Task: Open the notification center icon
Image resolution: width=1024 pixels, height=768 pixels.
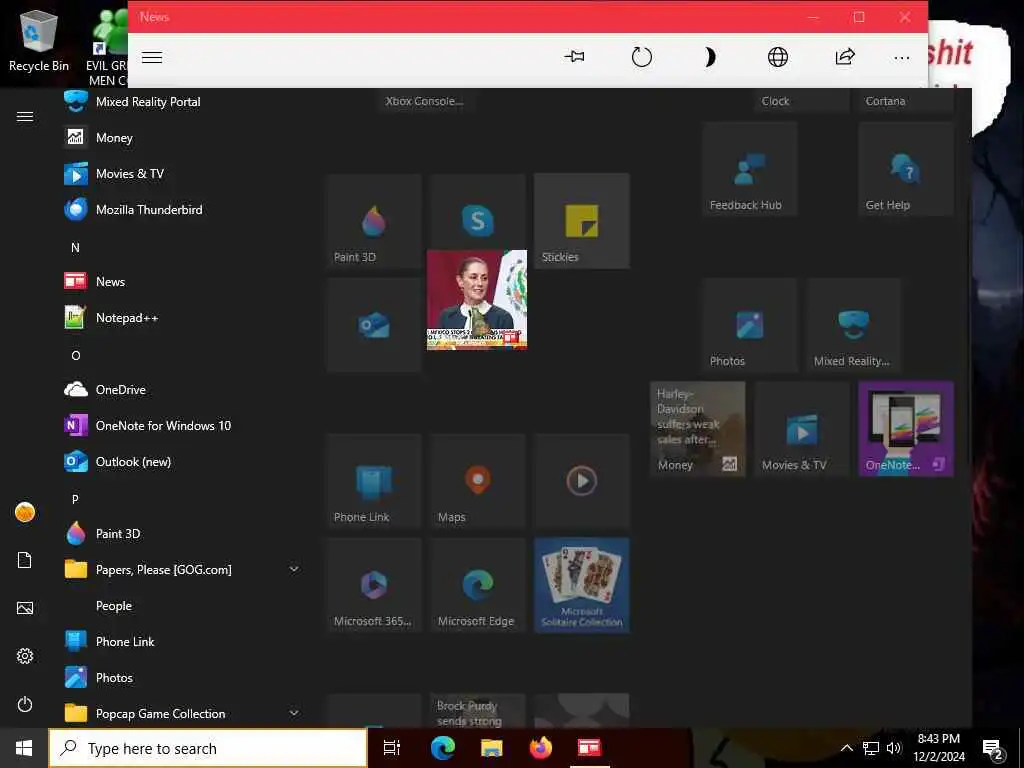Action: coord(993,749)
